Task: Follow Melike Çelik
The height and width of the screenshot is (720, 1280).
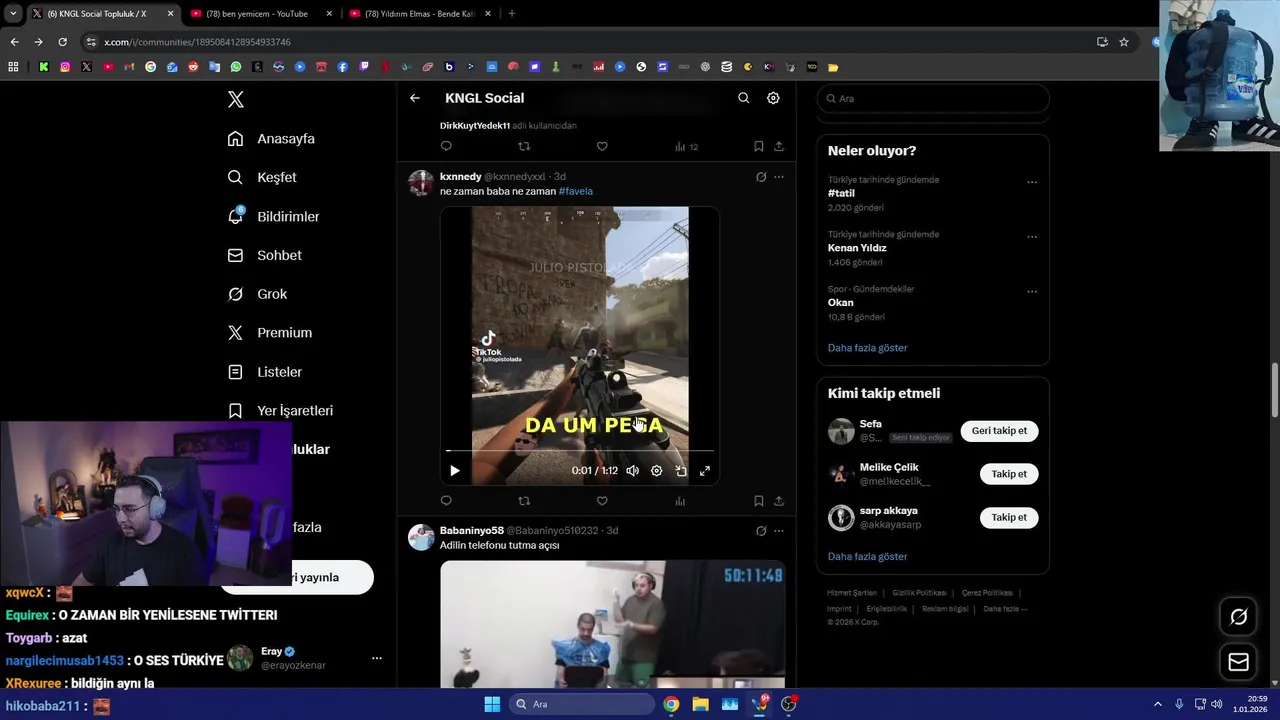Action: pyautogui.click(x=1008, y=474)
